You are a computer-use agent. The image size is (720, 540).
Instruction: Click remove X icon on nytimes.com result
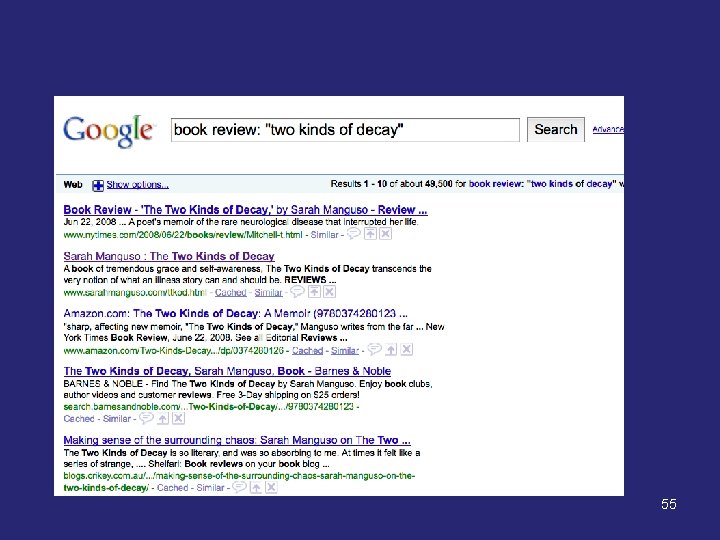386,234
